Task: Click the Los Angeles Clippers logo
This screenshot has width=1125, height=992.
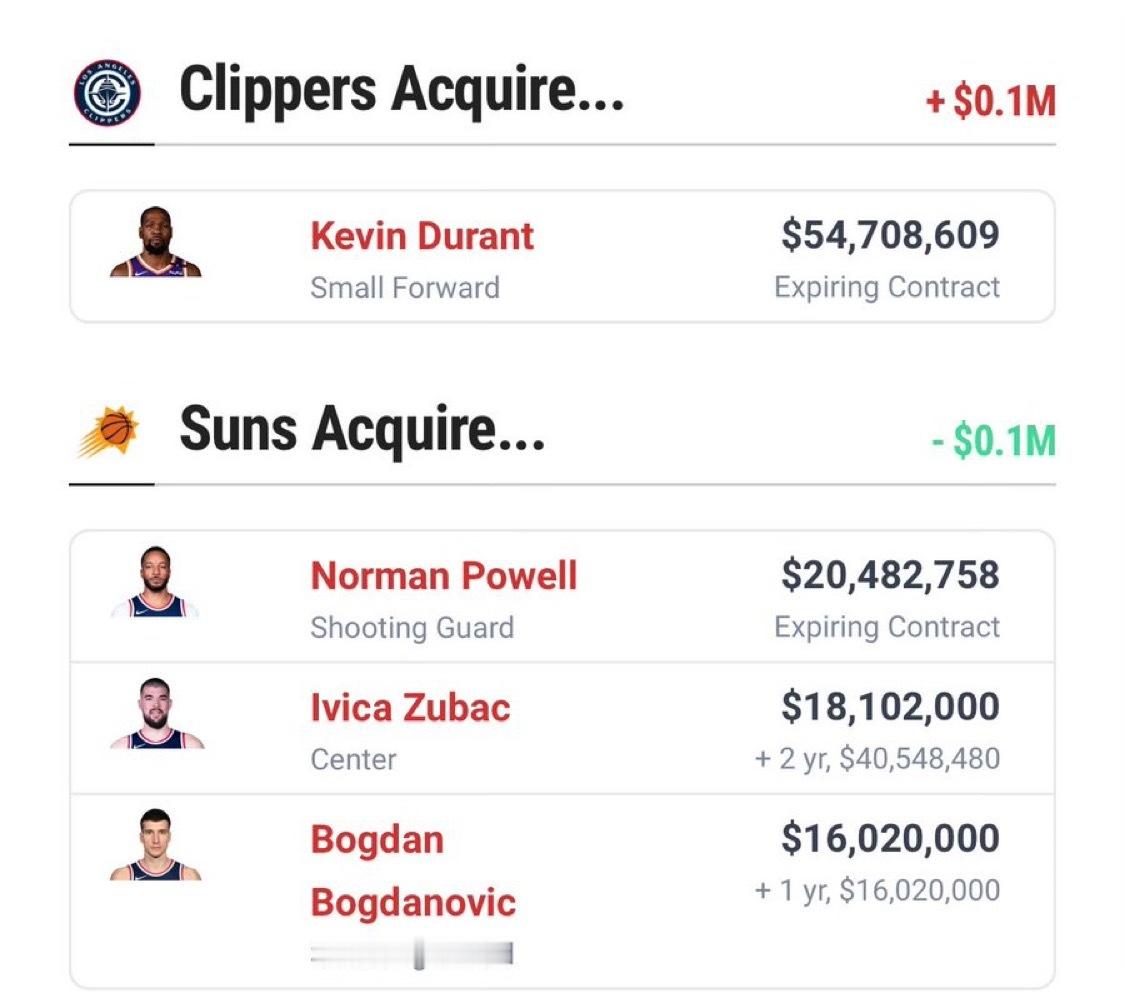Action: pos(108,93)
